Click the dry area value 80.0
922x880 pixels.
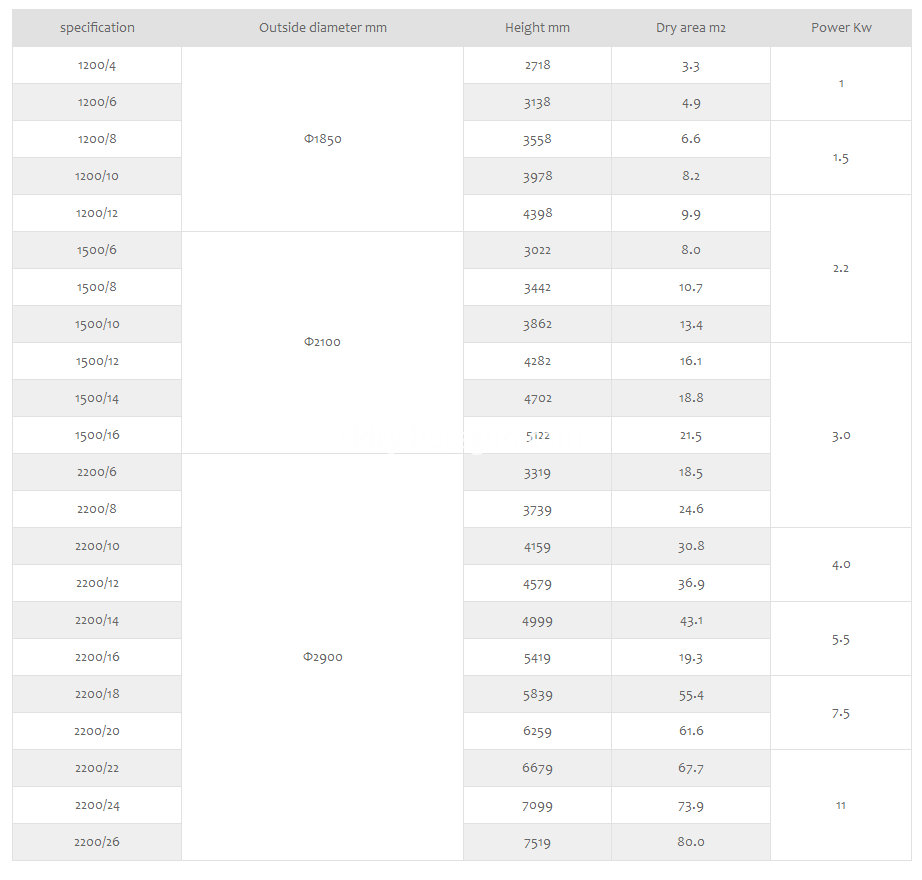(691, 842)
